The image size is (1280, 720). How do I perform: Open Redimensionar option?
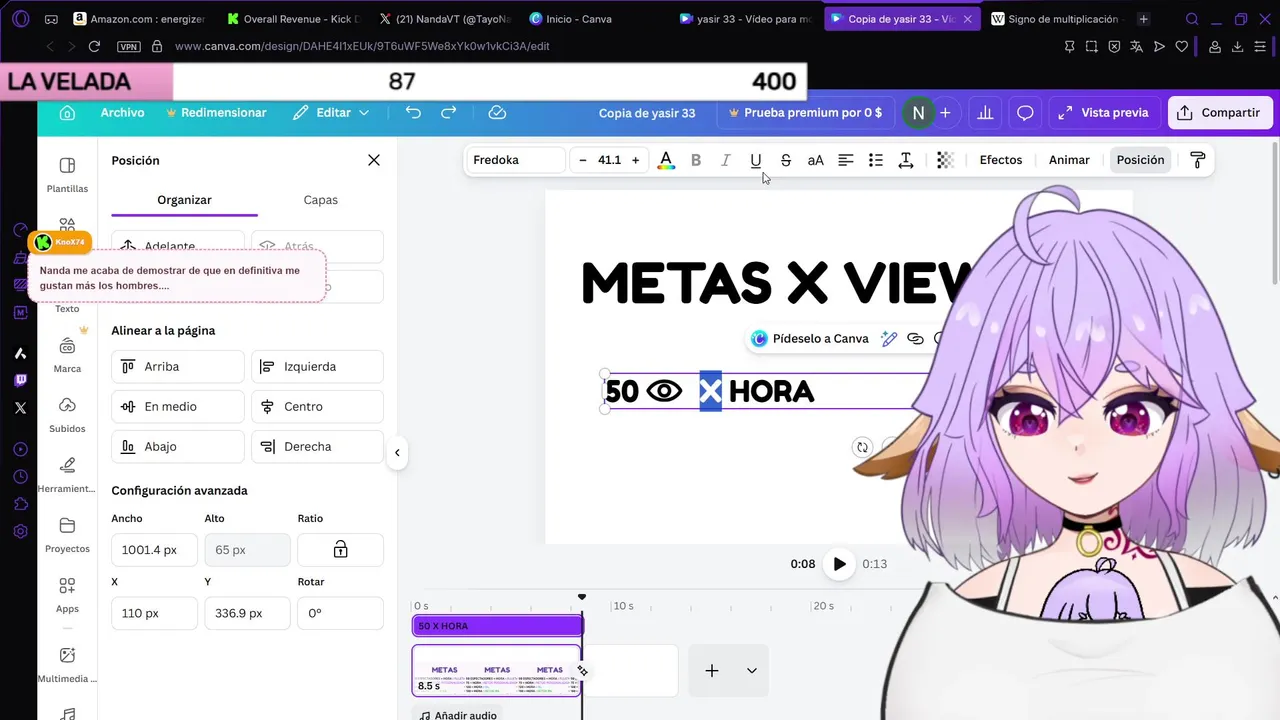[x=215, y=113]
